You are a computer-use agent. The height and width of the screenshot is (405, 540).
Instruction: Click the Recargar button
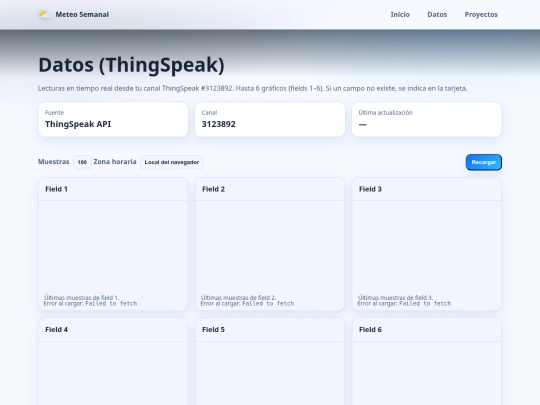point(484,162)
